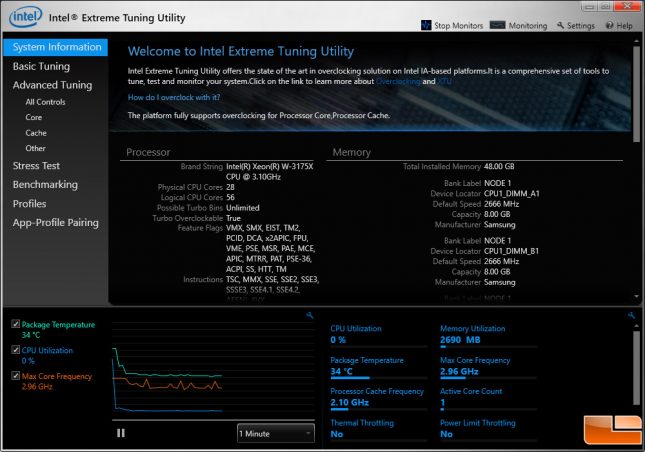This screenshot has height=452, width=645.
Task: Select Other tuning item
Action: pyautogui.click(x=35, y=148)
